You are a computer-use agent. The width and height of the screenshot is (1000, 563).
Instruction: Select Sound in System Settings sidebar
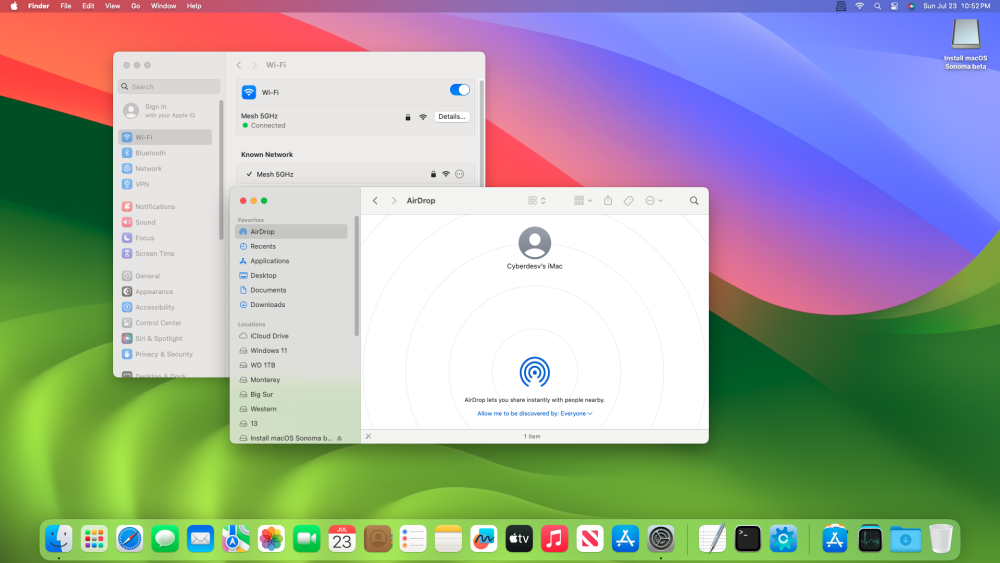pos(165,223)
